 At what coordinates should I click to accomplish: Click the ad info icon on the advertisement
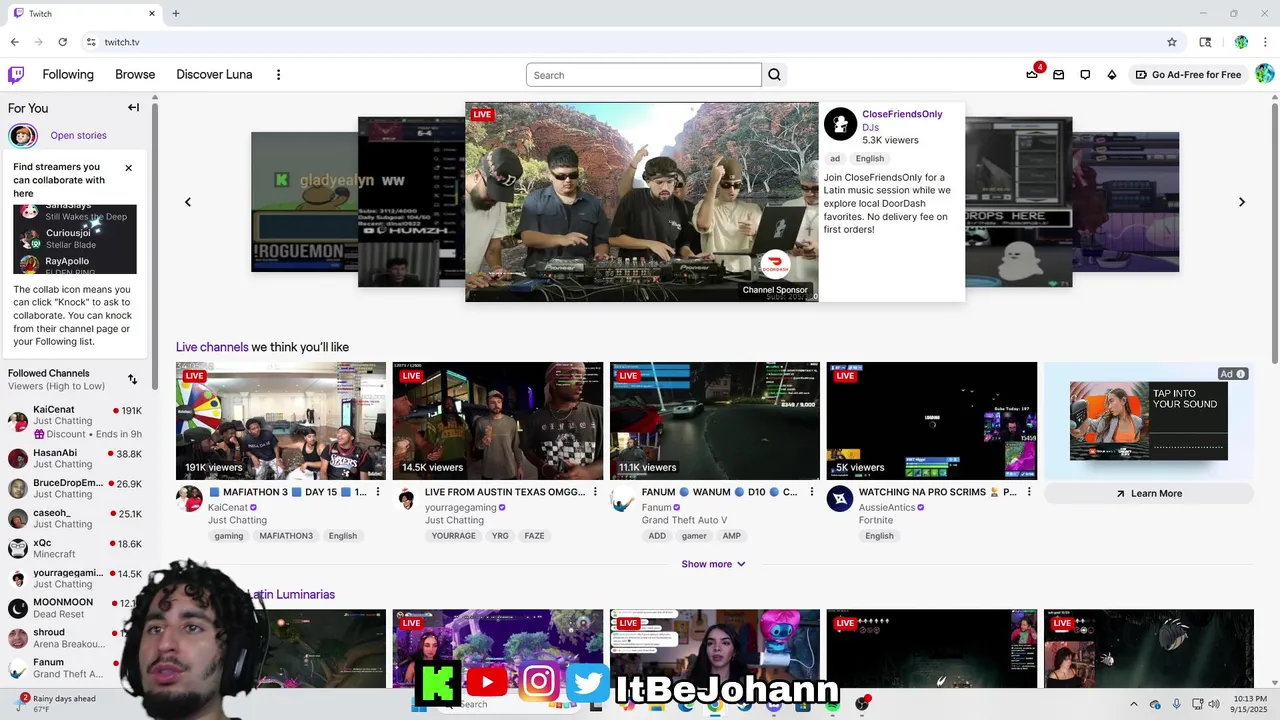[1241, 374]
